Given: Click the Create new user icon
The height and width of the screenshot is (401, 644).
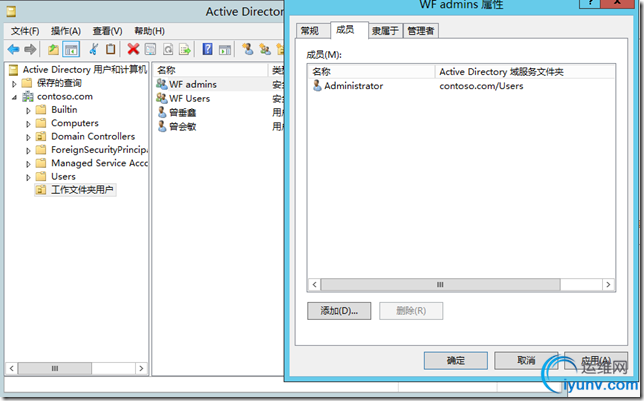Looking at the screenshot, I should click(x=247, y=49).
